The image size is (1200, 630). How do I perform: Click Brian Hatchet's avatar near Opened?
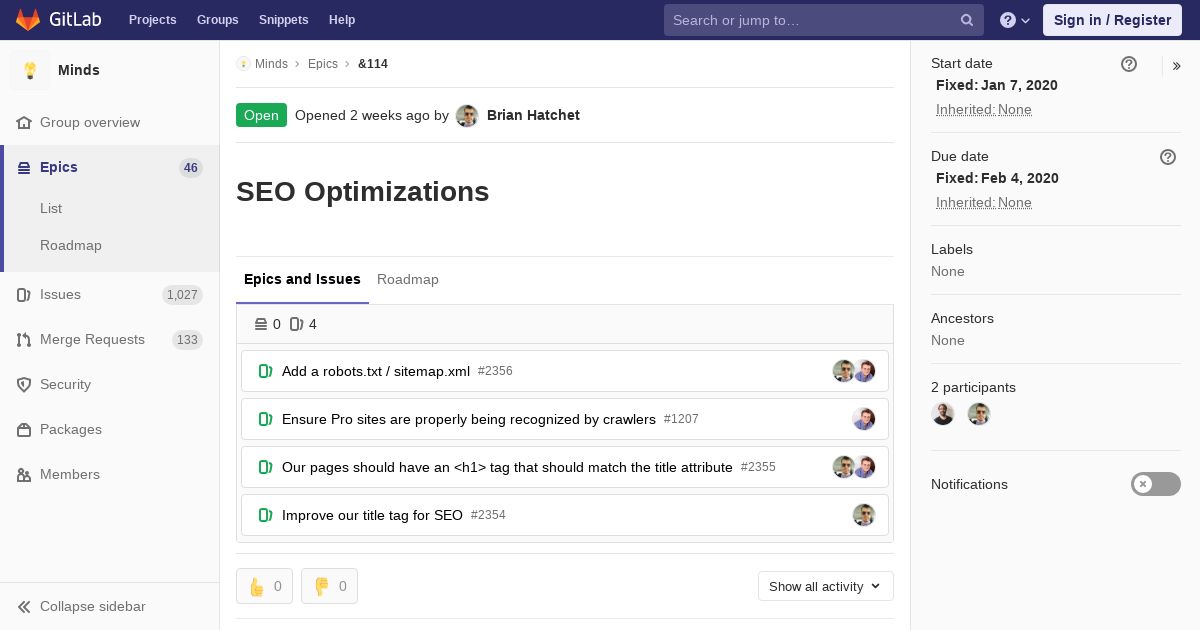[x=467, y=116]
